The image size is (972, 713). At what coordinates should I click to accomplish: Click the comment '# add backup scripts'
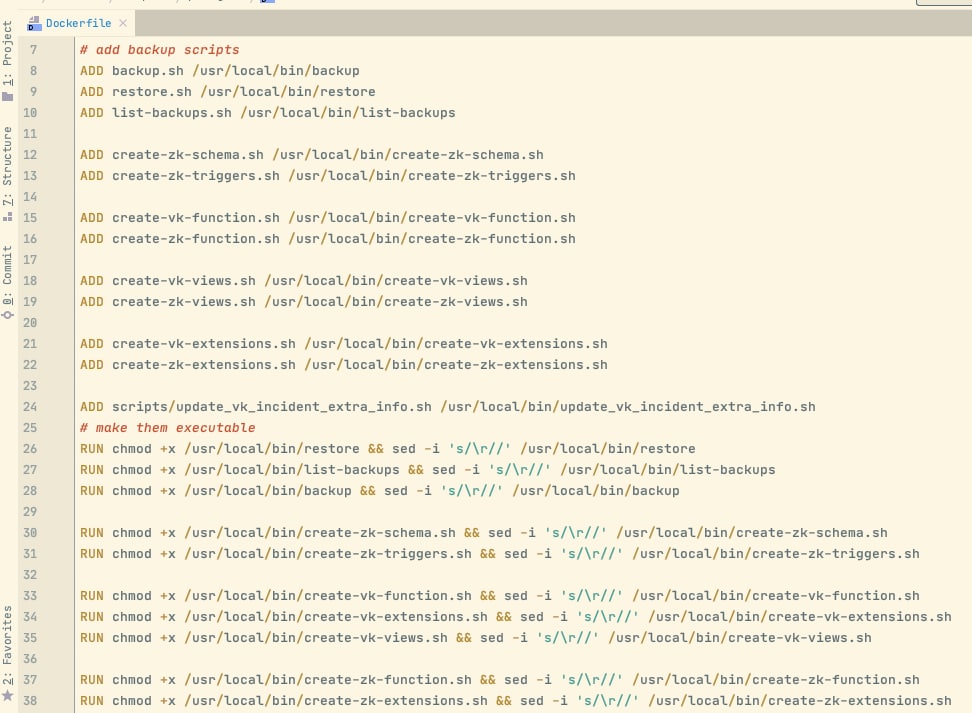tap(159, 50)
